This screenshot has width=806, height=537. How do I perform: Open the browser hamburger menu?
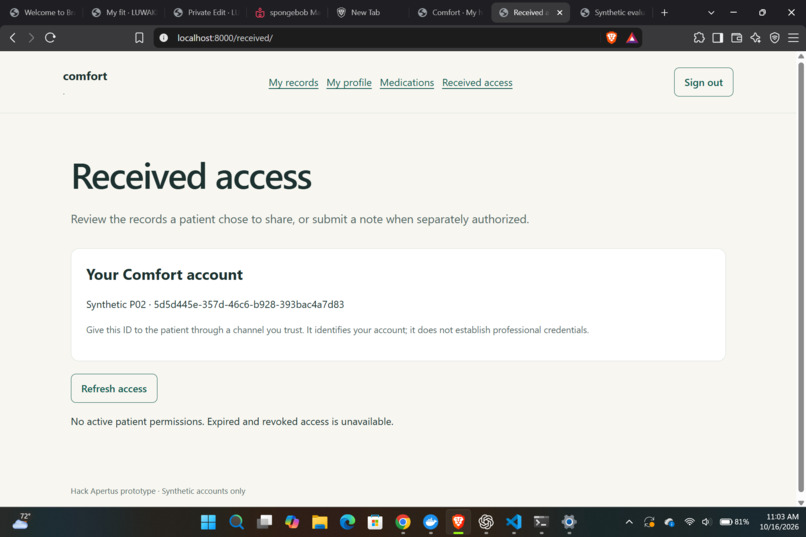[793, 38]
